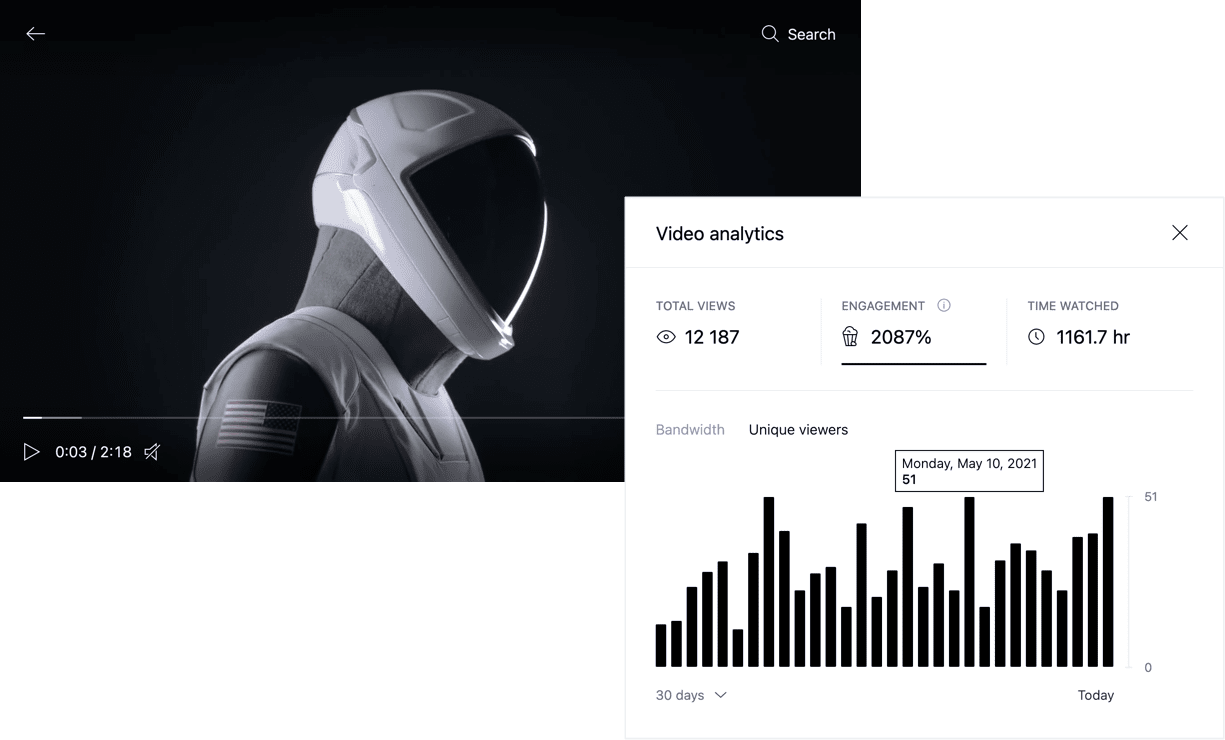Click the Engagement popcorn icon
1225x740 pixels.
(851, 337)
